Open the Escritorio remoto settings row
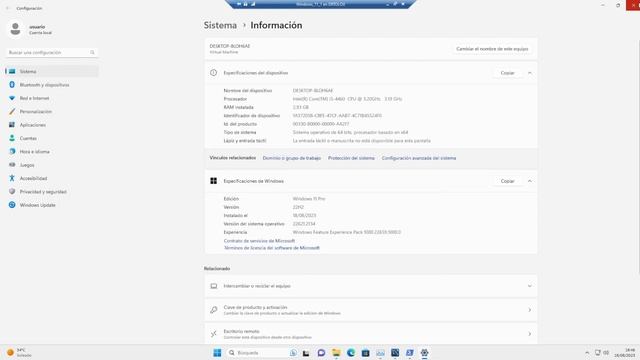Viewport: 640px width, 360px height. click(371, 334)
